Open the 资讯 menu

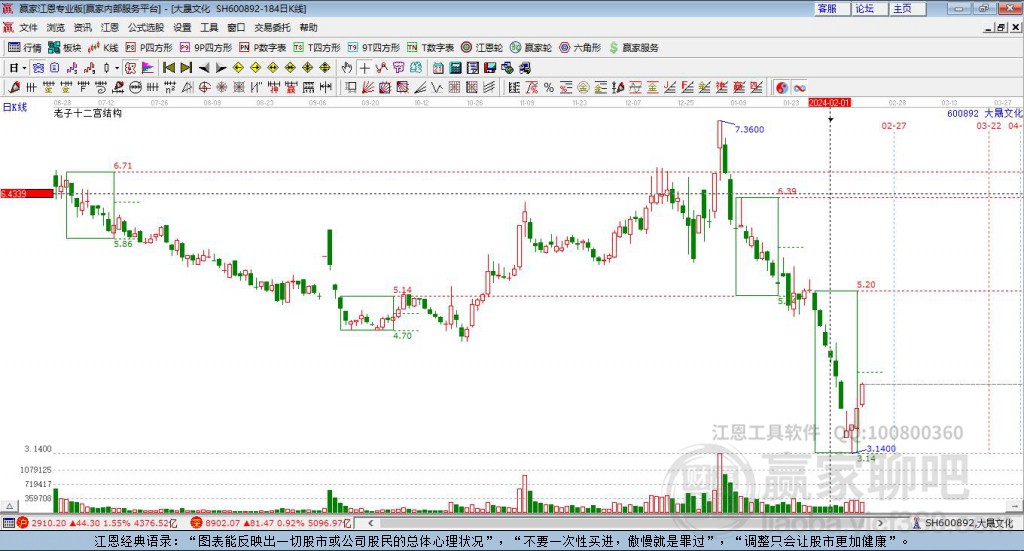click(82, 27)
